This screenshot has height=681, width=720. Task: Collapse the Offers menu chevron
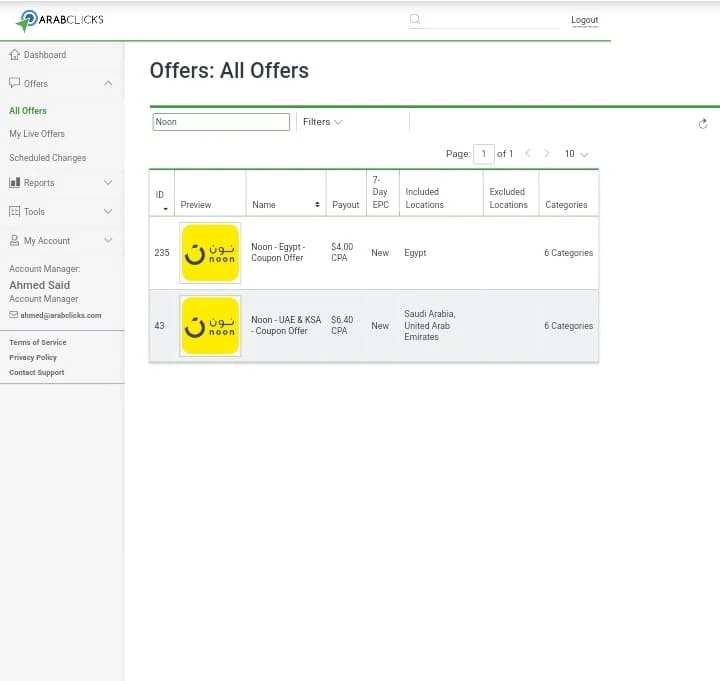pyautogui.click(x=108, y=83)
